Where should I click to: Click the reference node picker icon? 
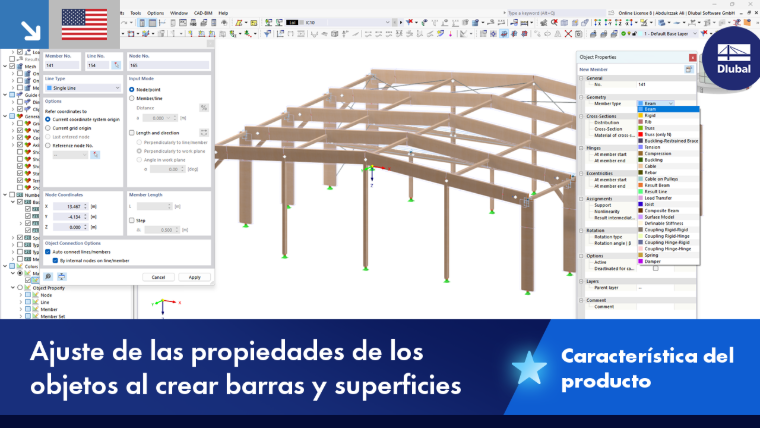click(95, 155)
